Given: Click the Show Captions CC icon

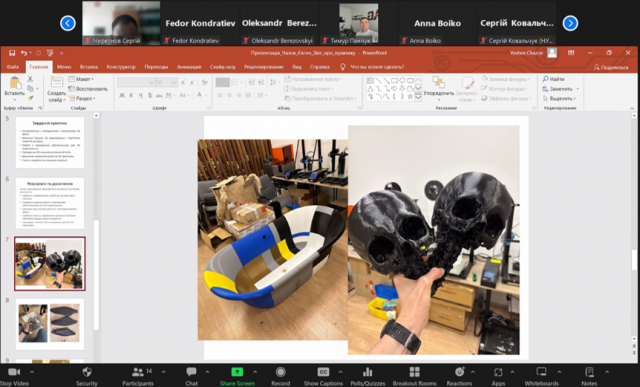Looking at the screenshot, I should [x=323, y=372].
